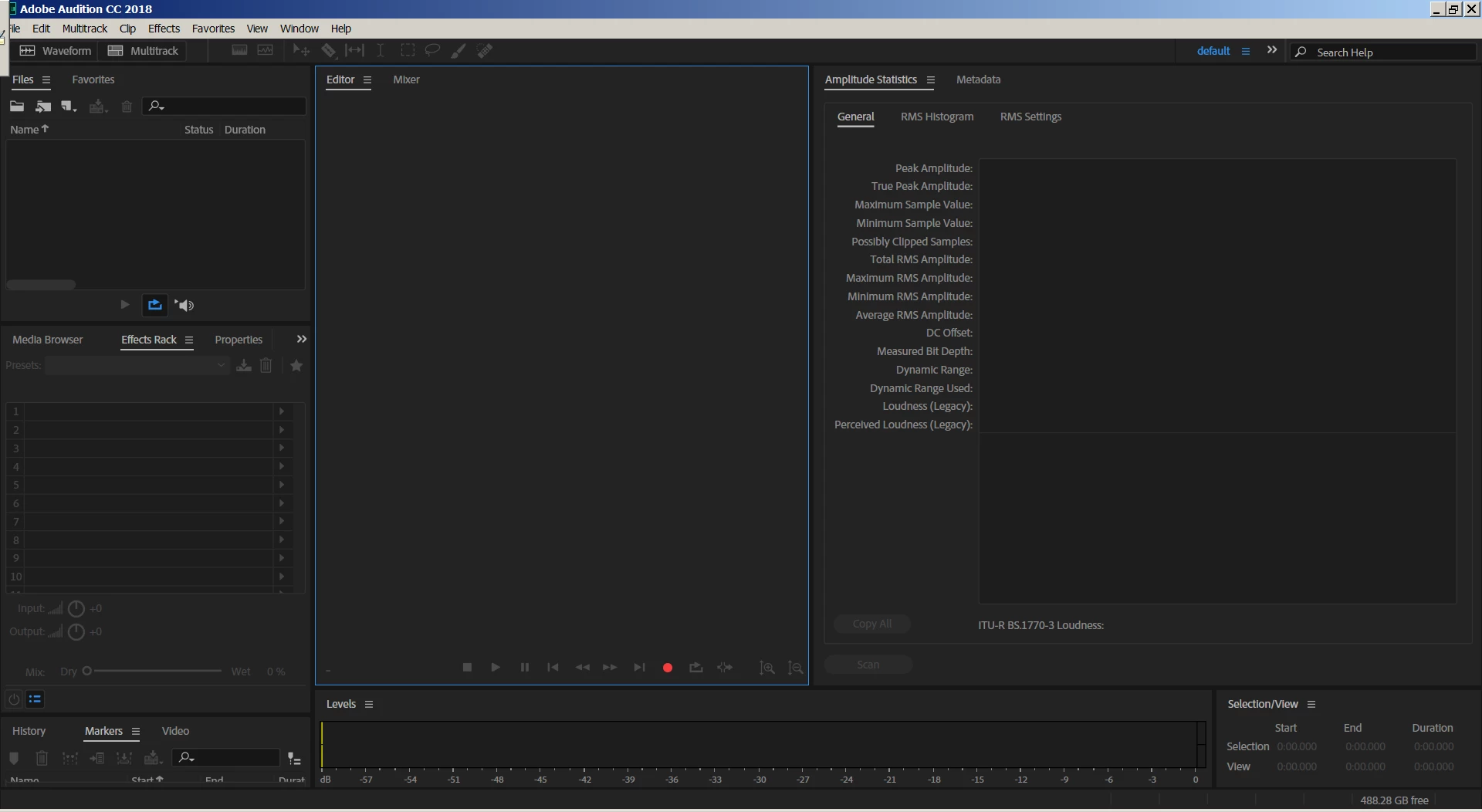Open the Effects menu
1482x812 pixels.
click(x=164, y=29)
